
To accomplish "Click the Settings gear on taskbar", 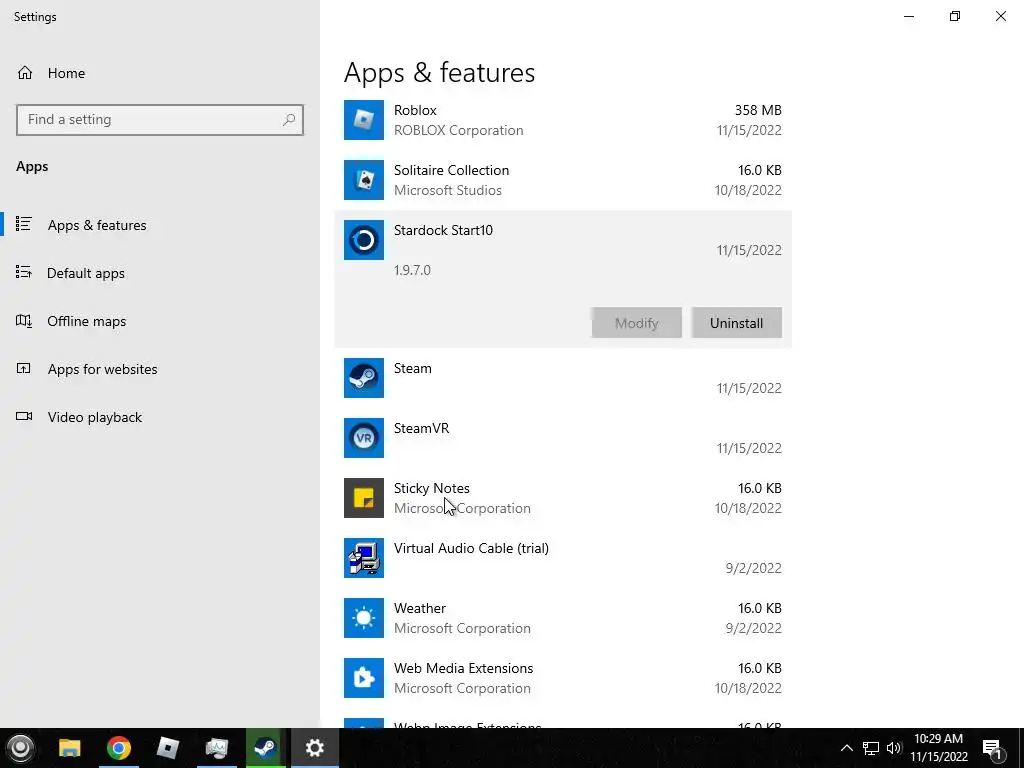I will [x=315, y=748].
